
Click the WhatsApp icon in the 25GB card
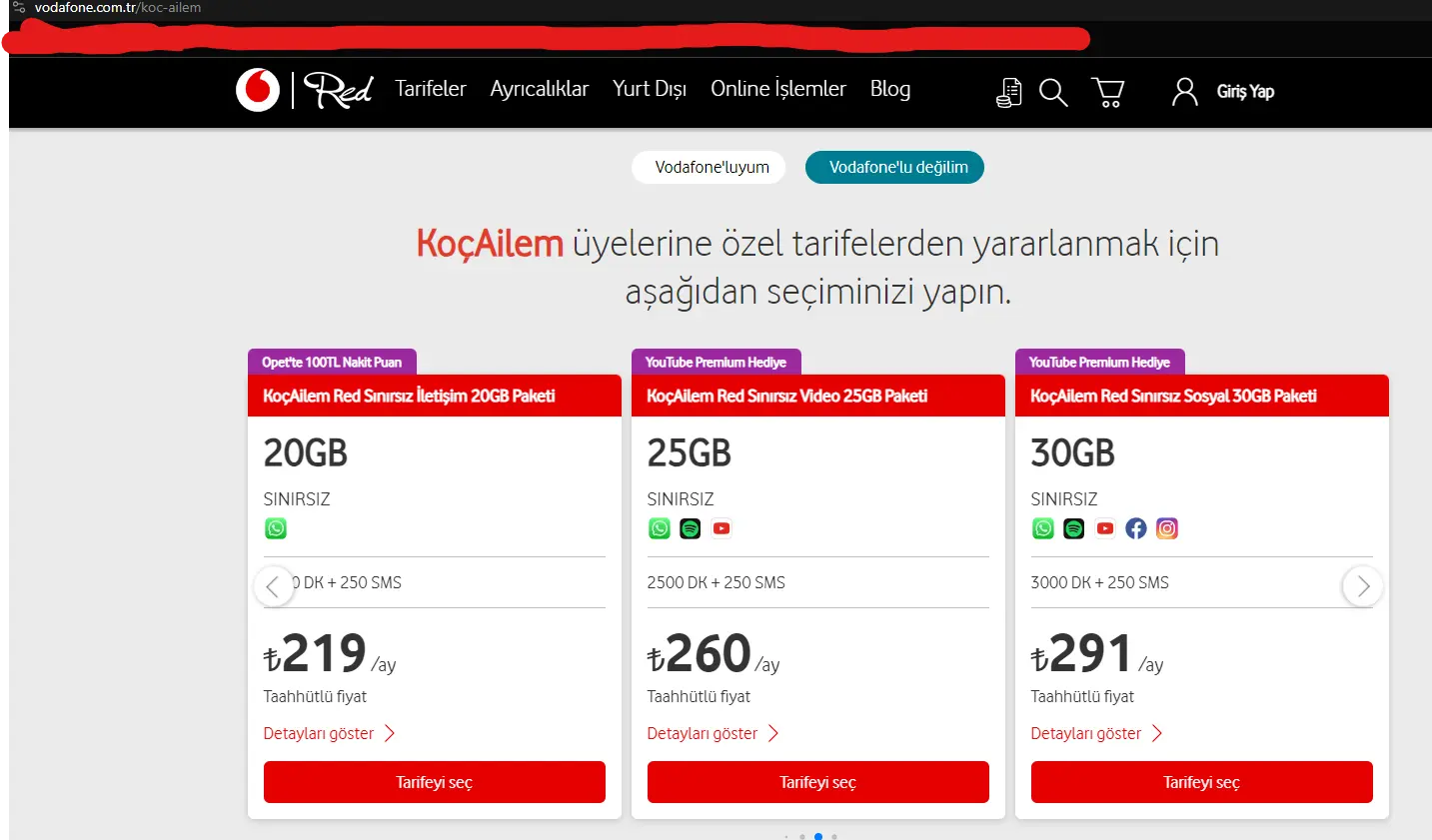[x=660, y=528]
